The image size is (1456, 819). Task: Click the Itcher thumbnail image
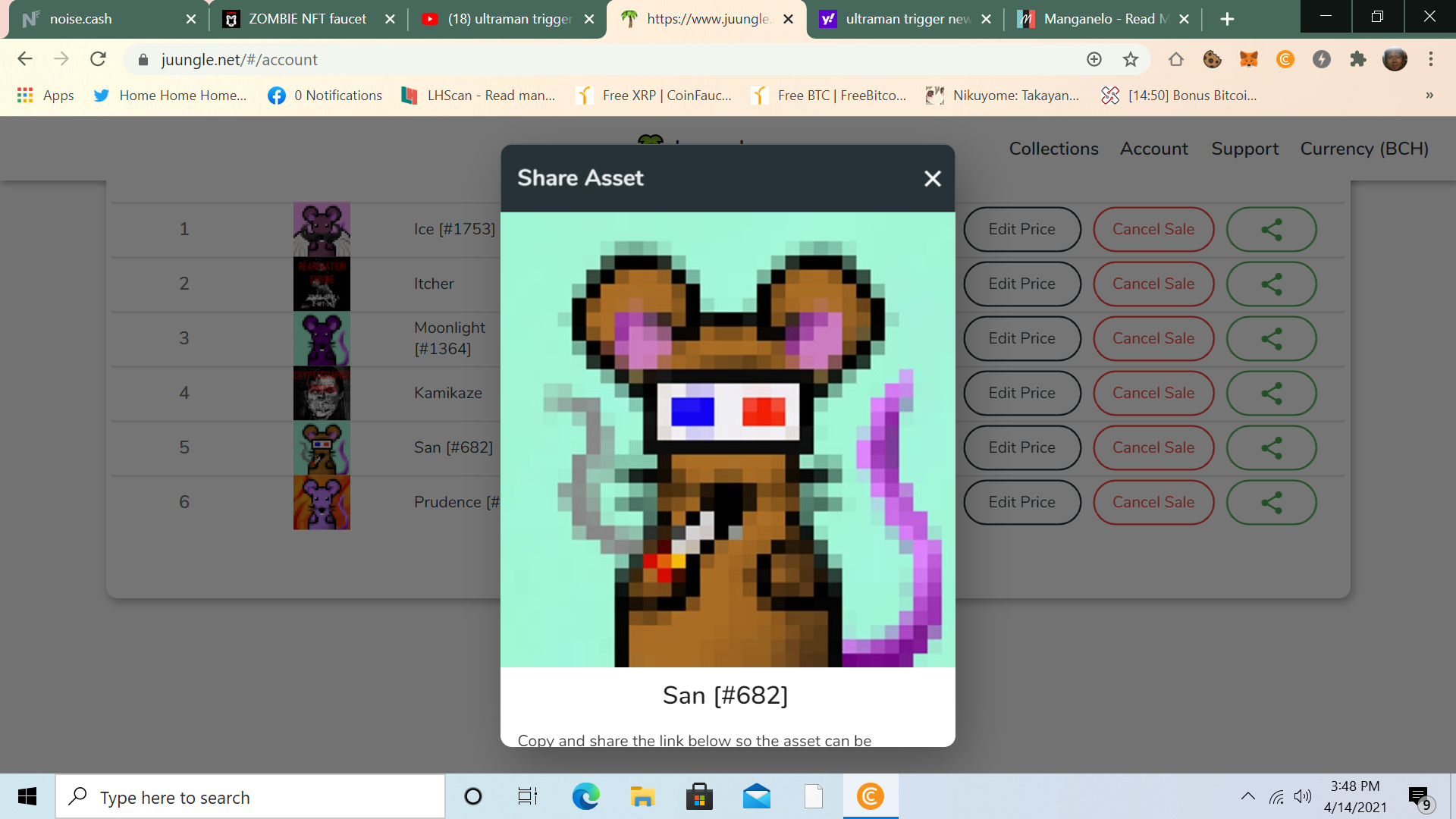[322, 284]
